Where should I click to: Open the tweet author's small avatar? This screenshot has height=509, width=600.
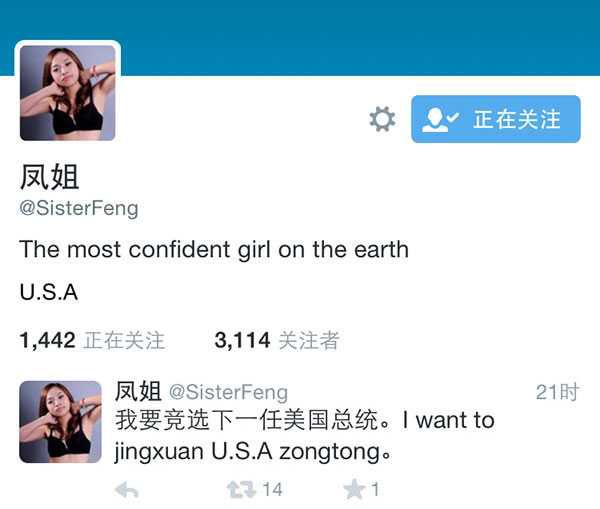[60, 422]
